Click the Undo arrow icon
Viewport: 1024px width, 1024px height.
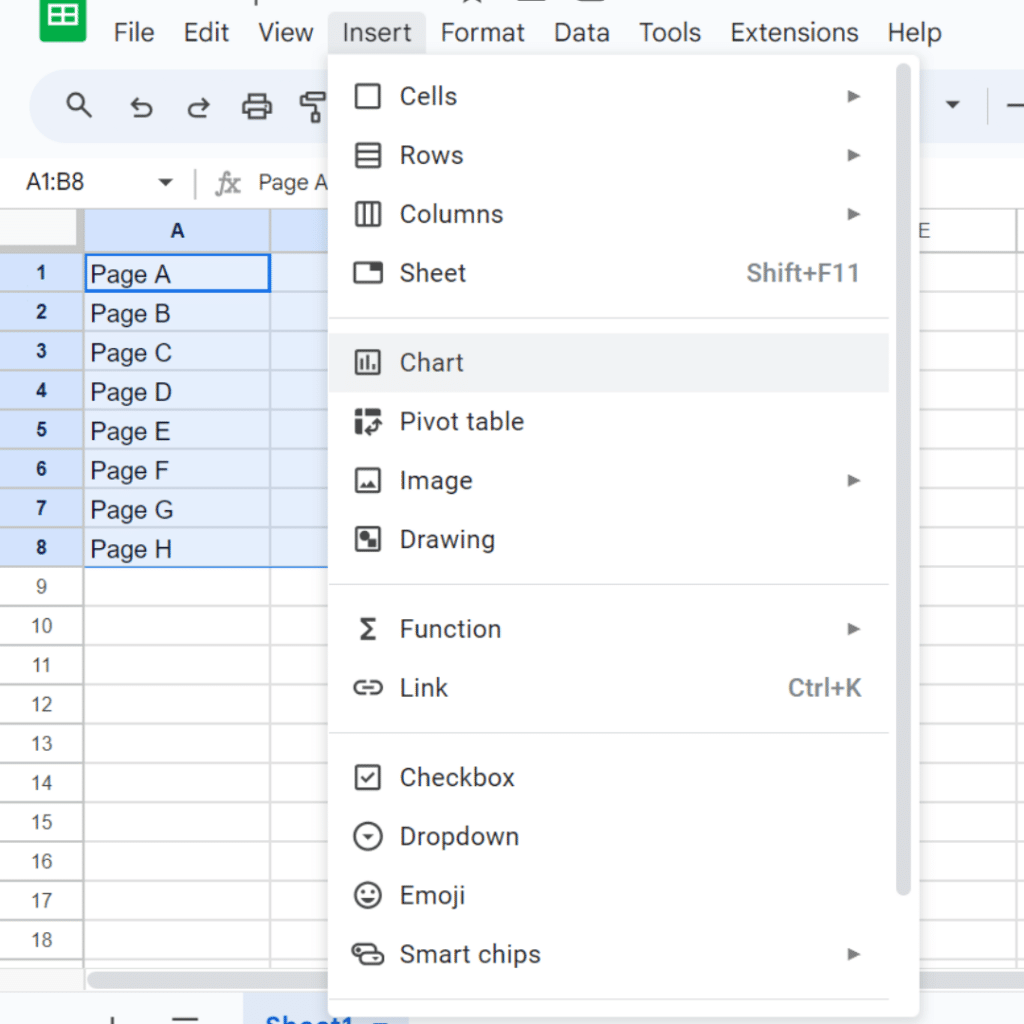click(141, 106)
